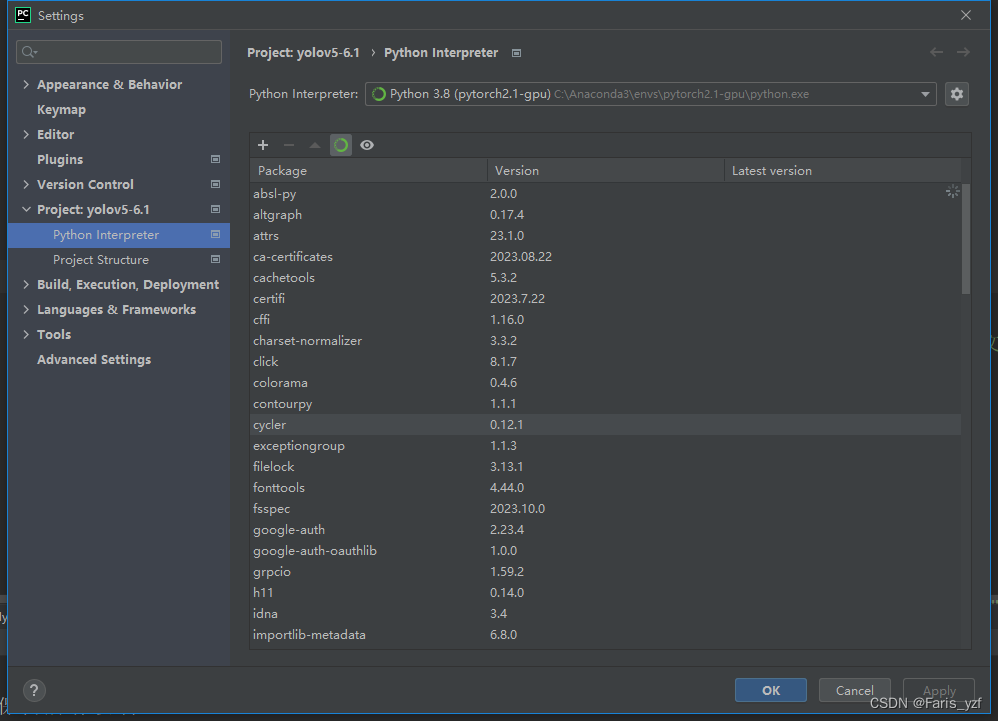This screenshot has height=721, width=998.
Task: Select the cffi package row
Action: (x=605, y=319)
